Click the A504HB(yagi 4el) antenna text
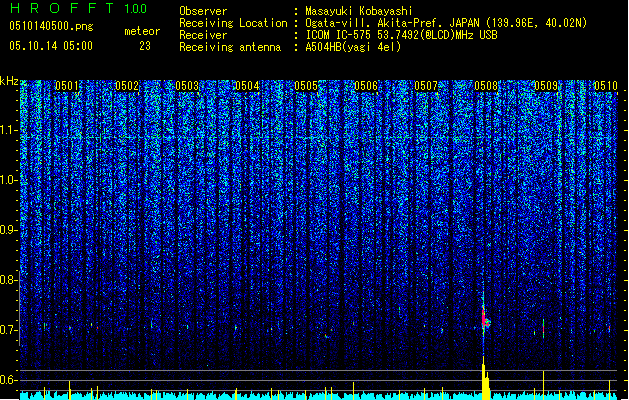The width and height of the screenshot is (629, 400). coord(353,47)
